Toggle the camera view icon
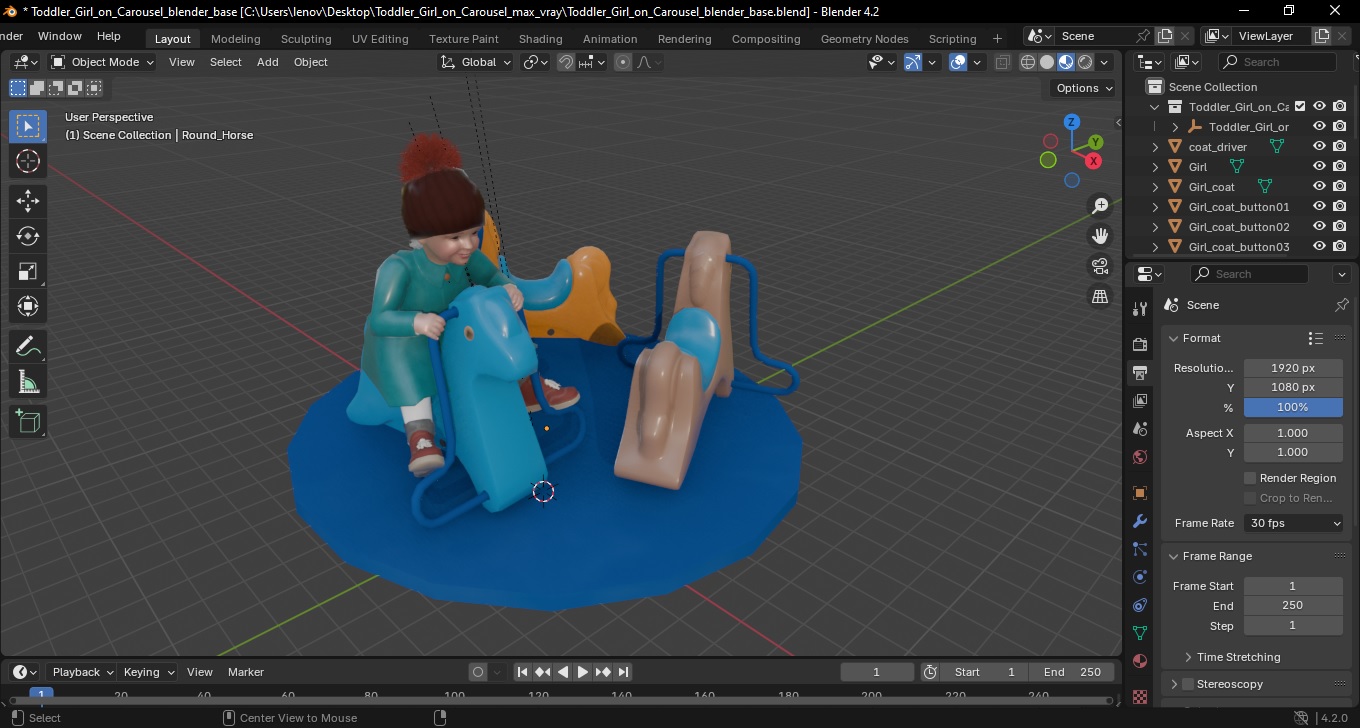 (x=1100, y=266)
